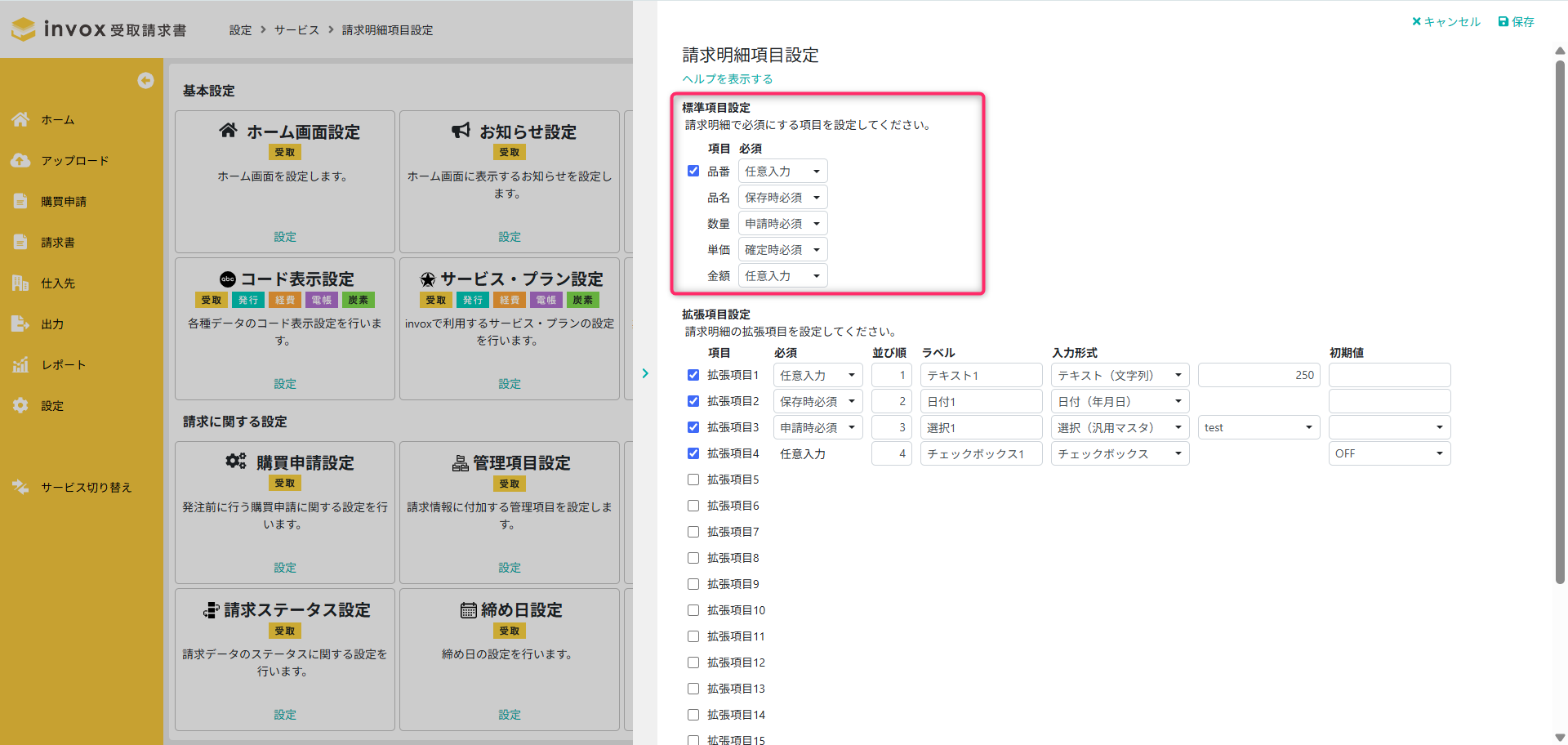The image size is (1568, 745).
Task: Open 購買申請 in the sidebar menu
Action: tap(64, 201)
